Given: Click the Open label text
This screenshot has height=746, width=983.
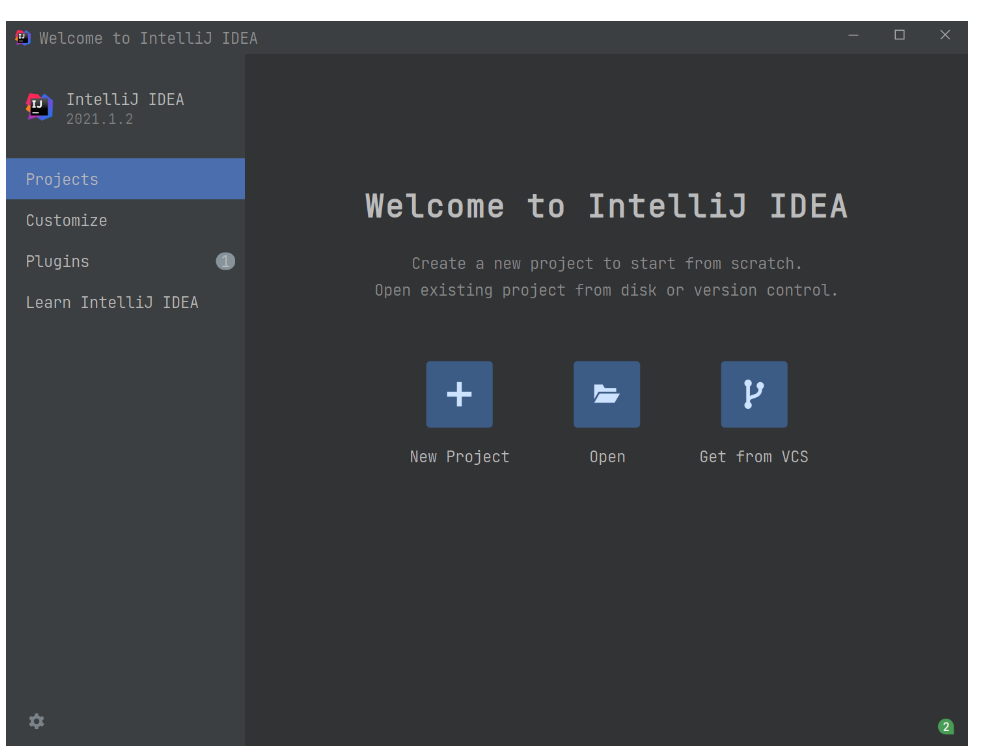Looking at the screenshot, I should (x=607, y=457).
